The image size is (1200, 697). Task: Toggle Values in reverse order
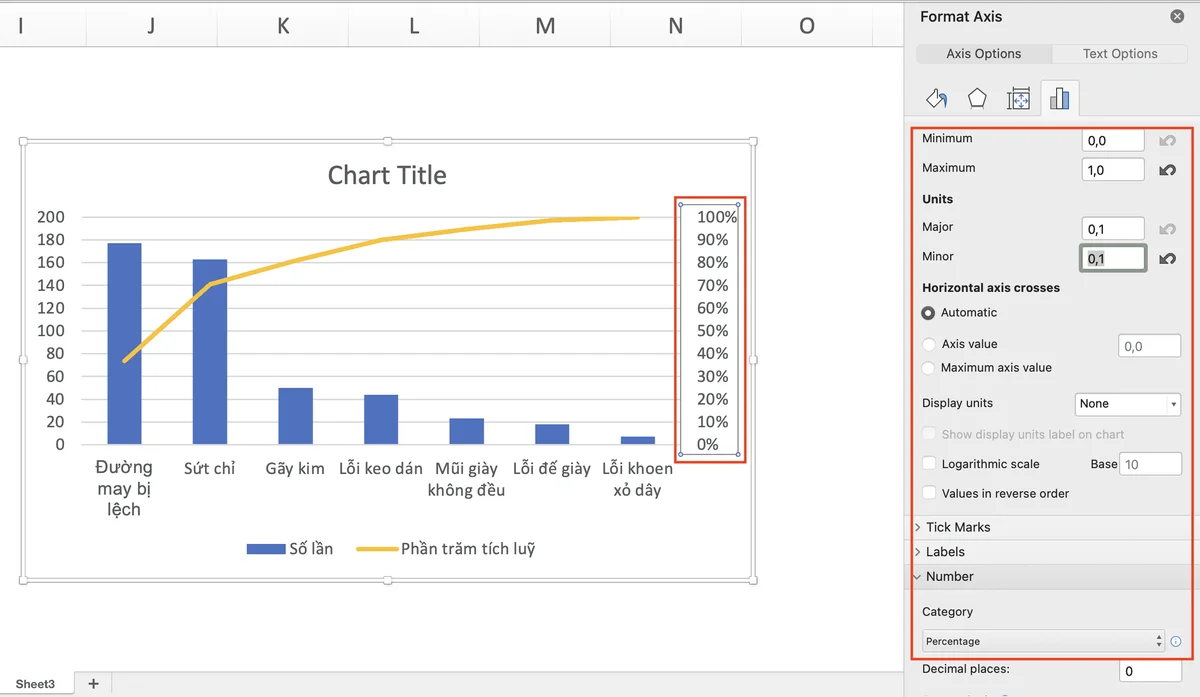pos(929,493)
